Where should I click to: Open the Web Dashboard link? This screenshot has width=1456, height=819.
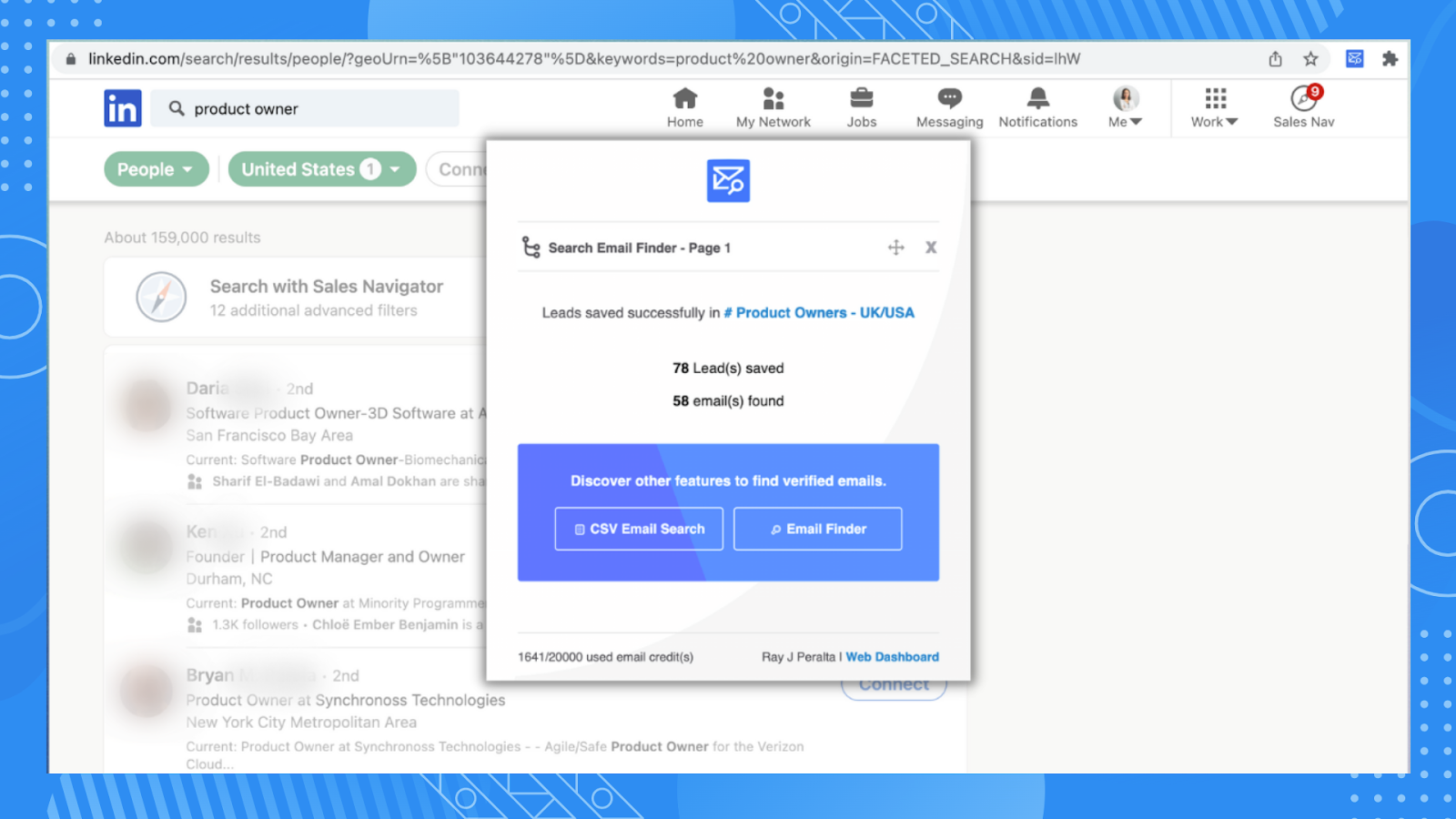click(892, 657)
